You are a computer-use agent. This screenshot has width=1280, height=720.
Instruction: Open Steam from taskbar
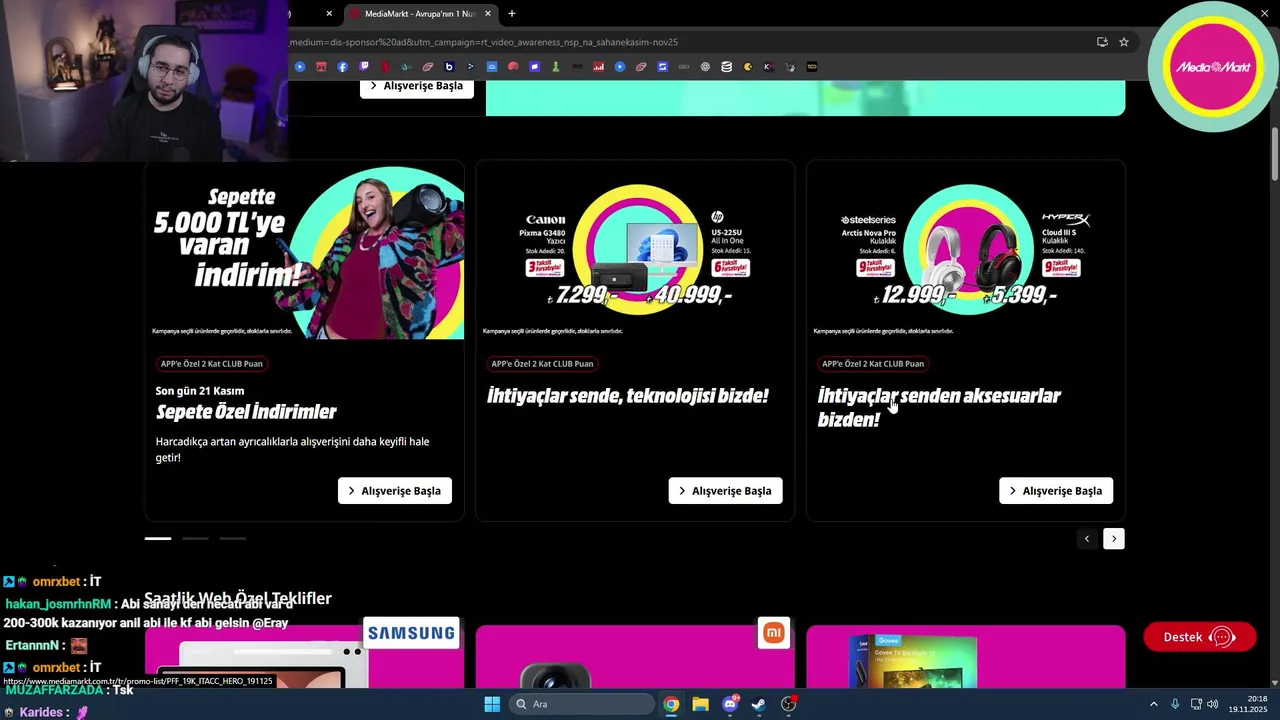tap(759, 704)
